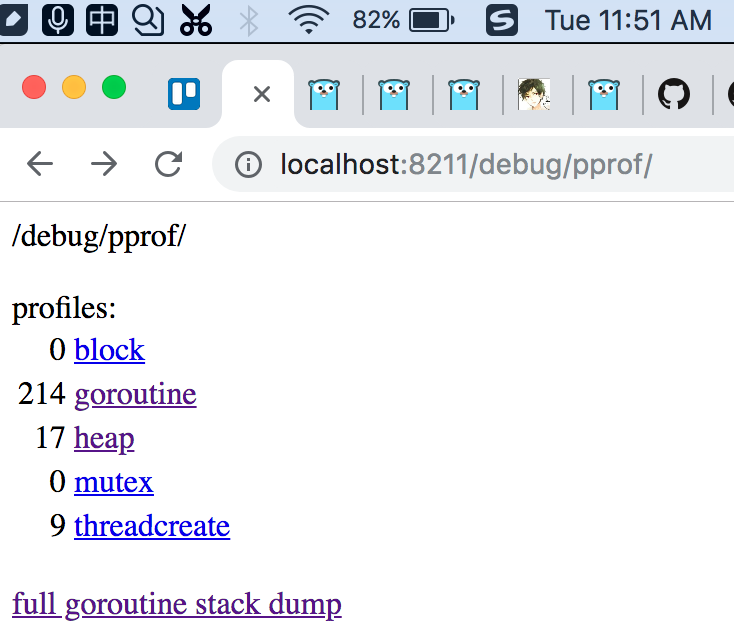Open the block profile link
Viewport: 734px width, 622px height.
click(110, 350)
